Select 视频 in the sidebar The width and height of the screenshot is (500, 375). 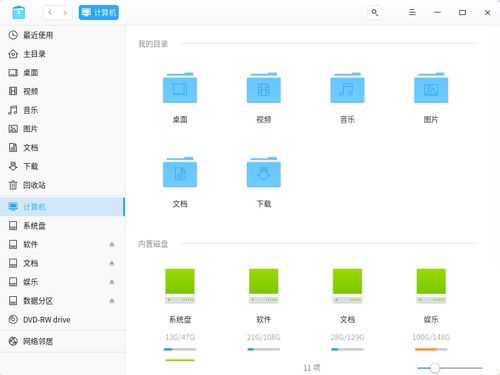pos(62,91)
